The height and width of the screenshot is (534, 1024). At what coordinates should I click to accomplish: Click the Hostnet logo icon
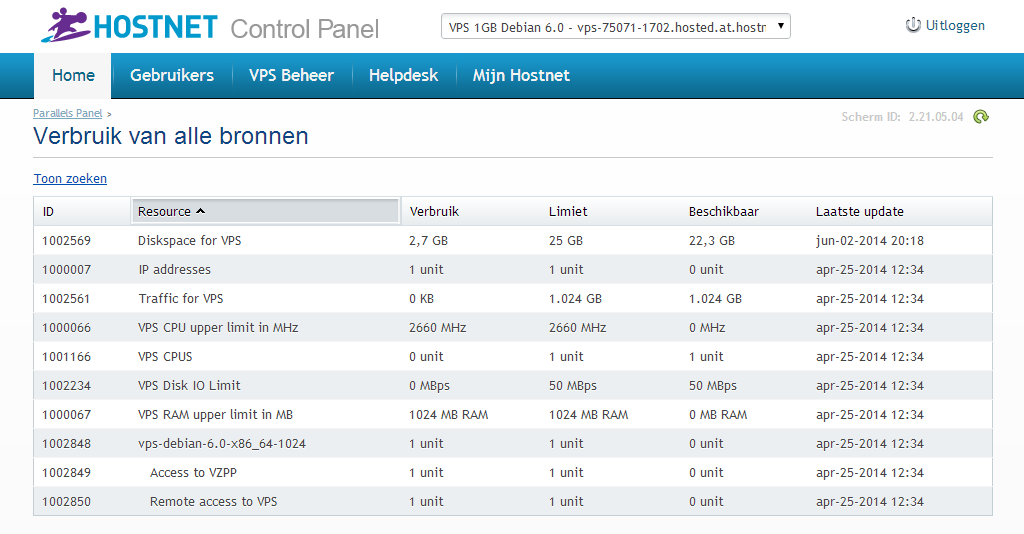[65, 25]
